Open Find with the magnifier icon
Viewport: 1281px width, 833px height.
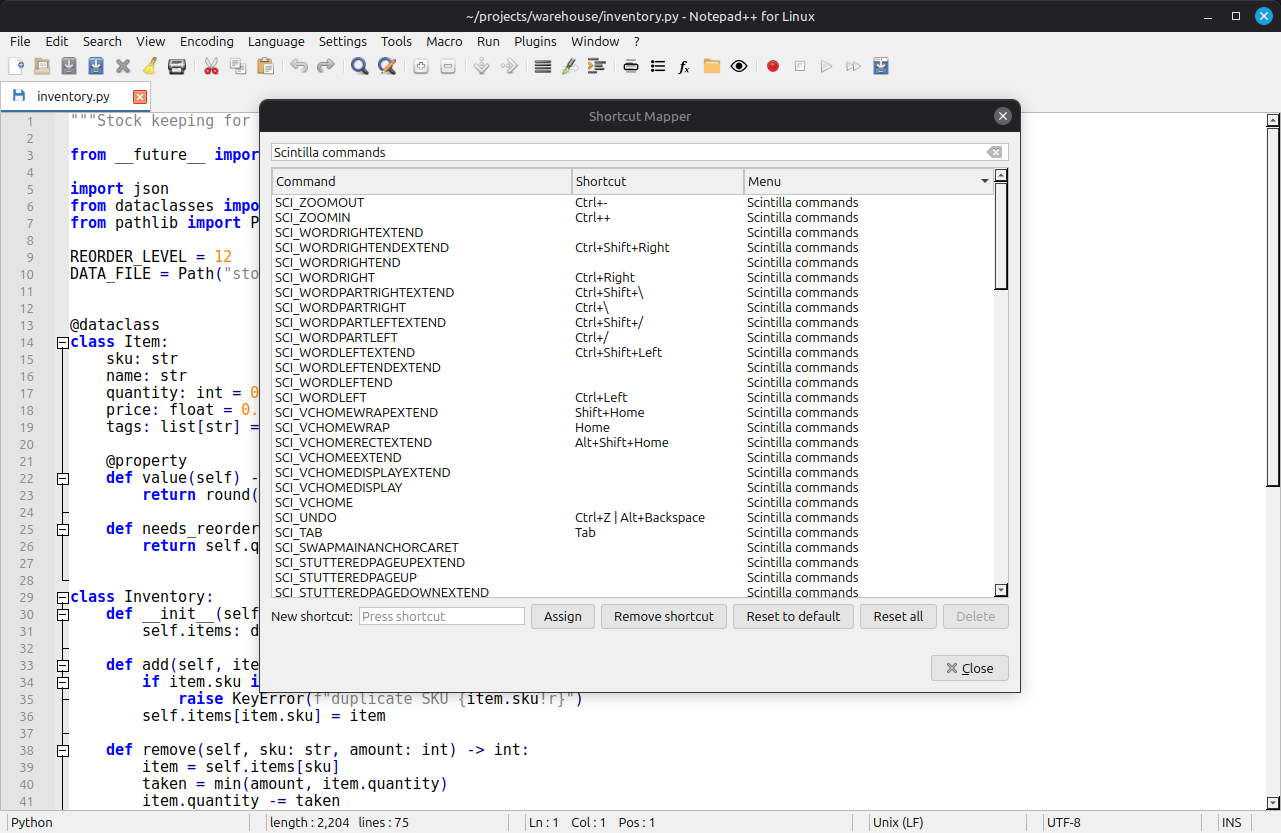click(360, 66)
